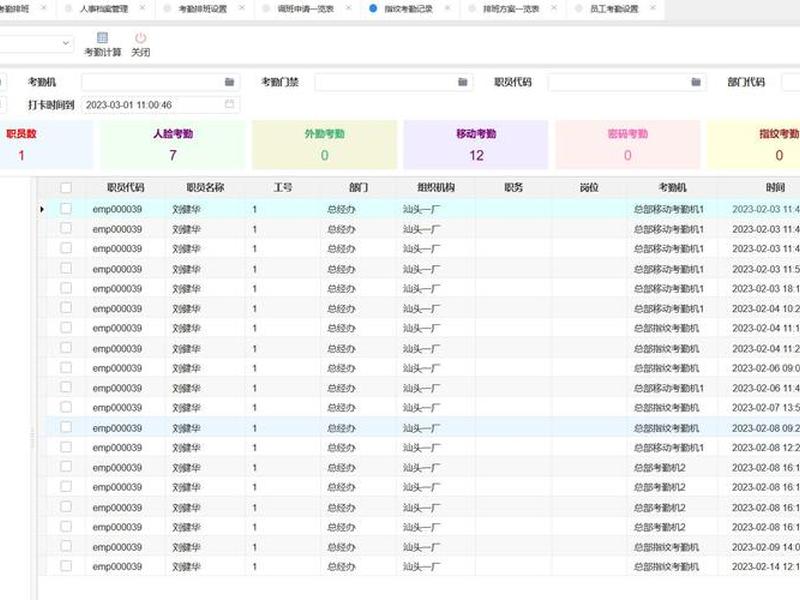
Task: Open calendar picker for 打卡时间到
Action: click(229, 104)
